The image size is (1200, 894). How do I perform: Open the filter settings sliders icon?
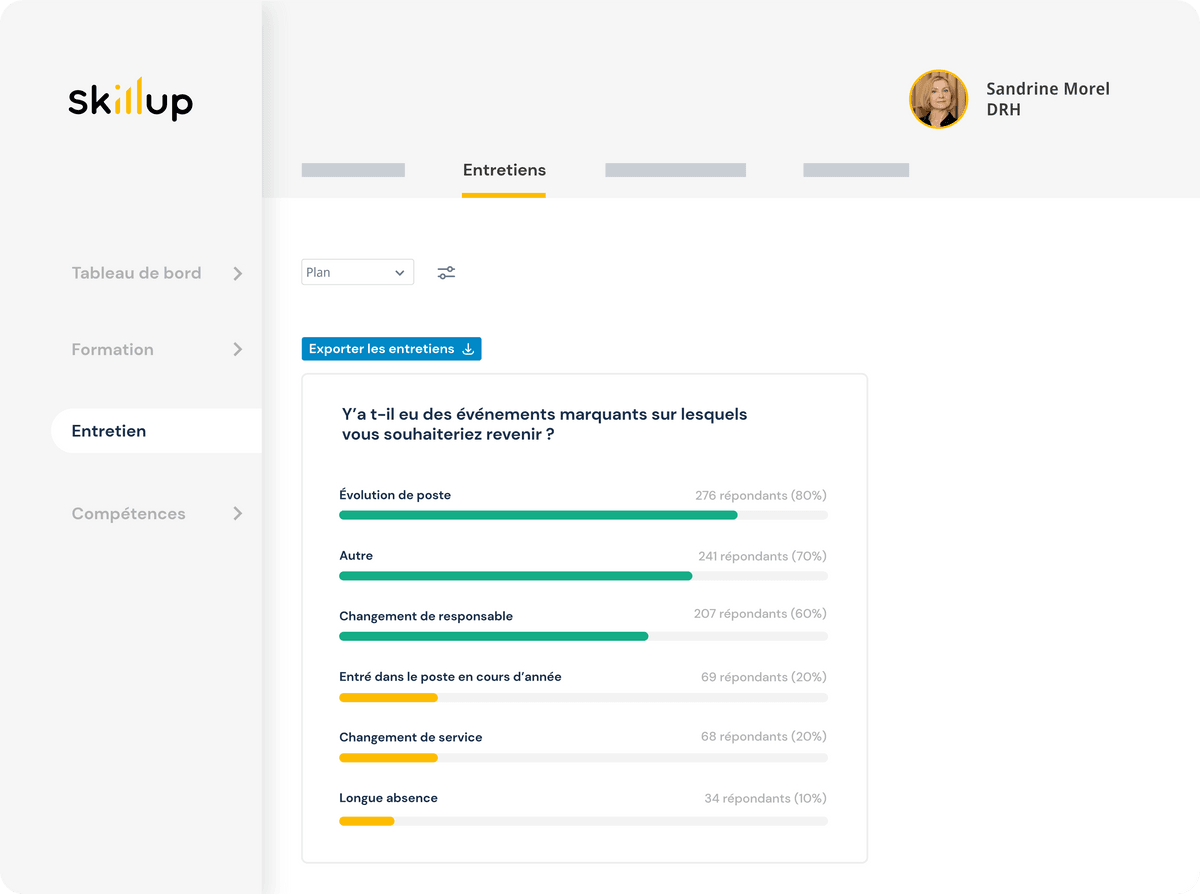(446, 272)
